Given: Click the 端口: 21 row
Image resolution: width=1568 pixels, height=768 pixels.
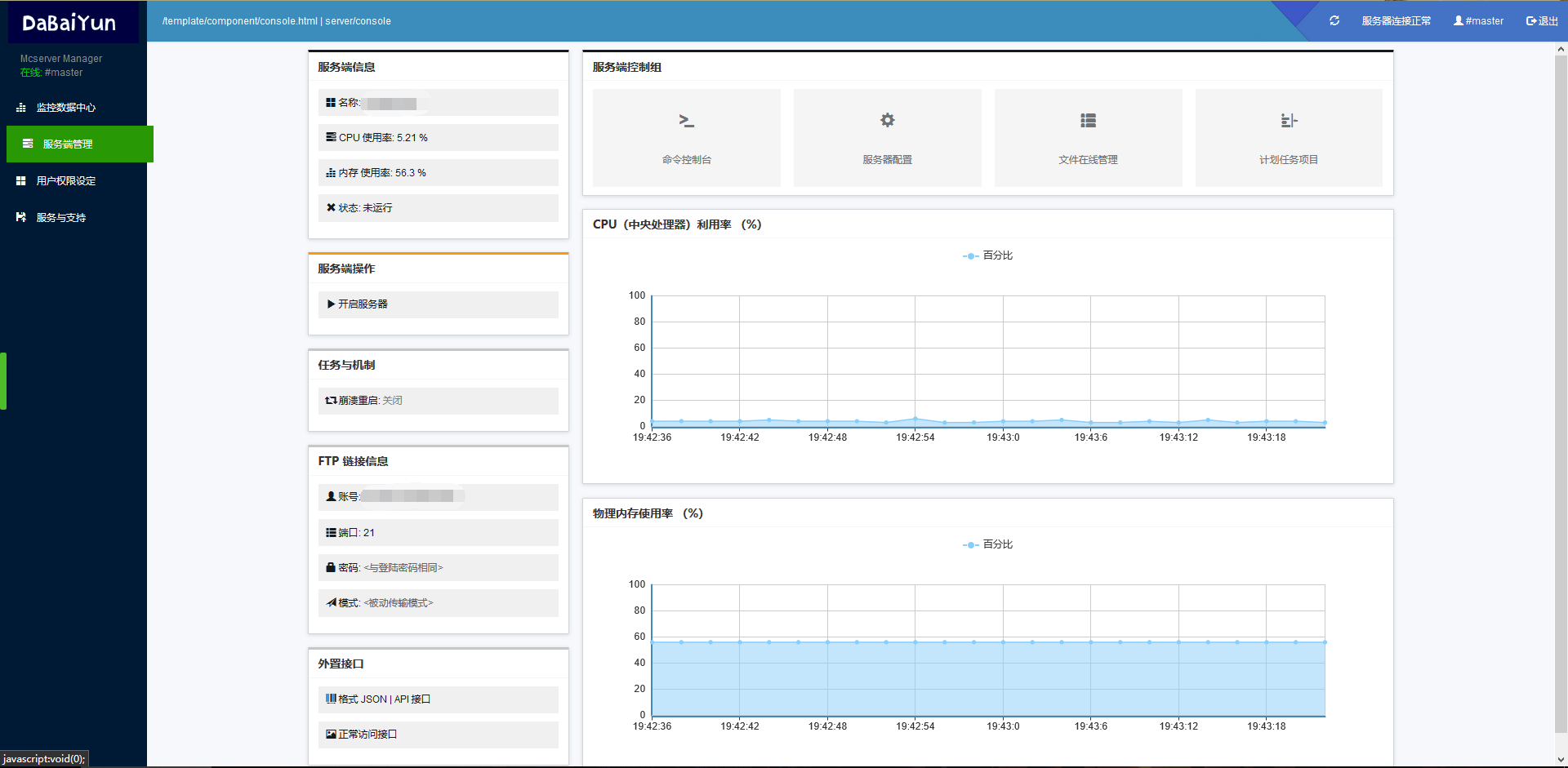Looking at the screenshot, I should 439,533.
